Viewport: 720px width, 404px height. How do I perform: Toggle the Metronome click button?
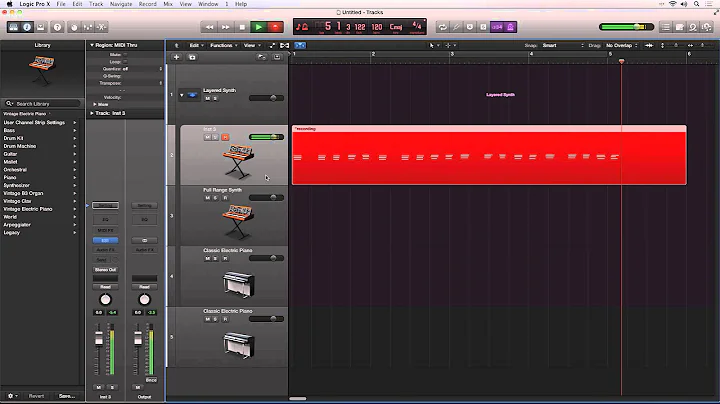coord(511,27)
